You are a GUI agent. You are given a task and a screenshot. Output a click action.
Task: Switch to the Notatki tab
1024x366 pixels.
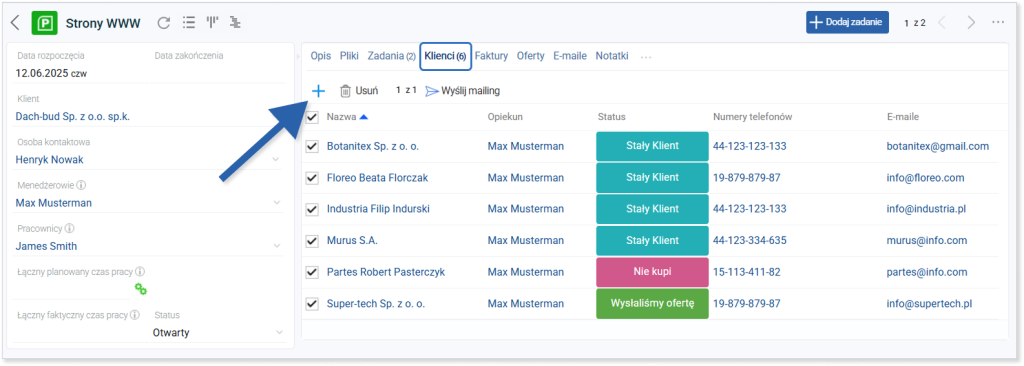pyautogui.click(x=612, y=56)
